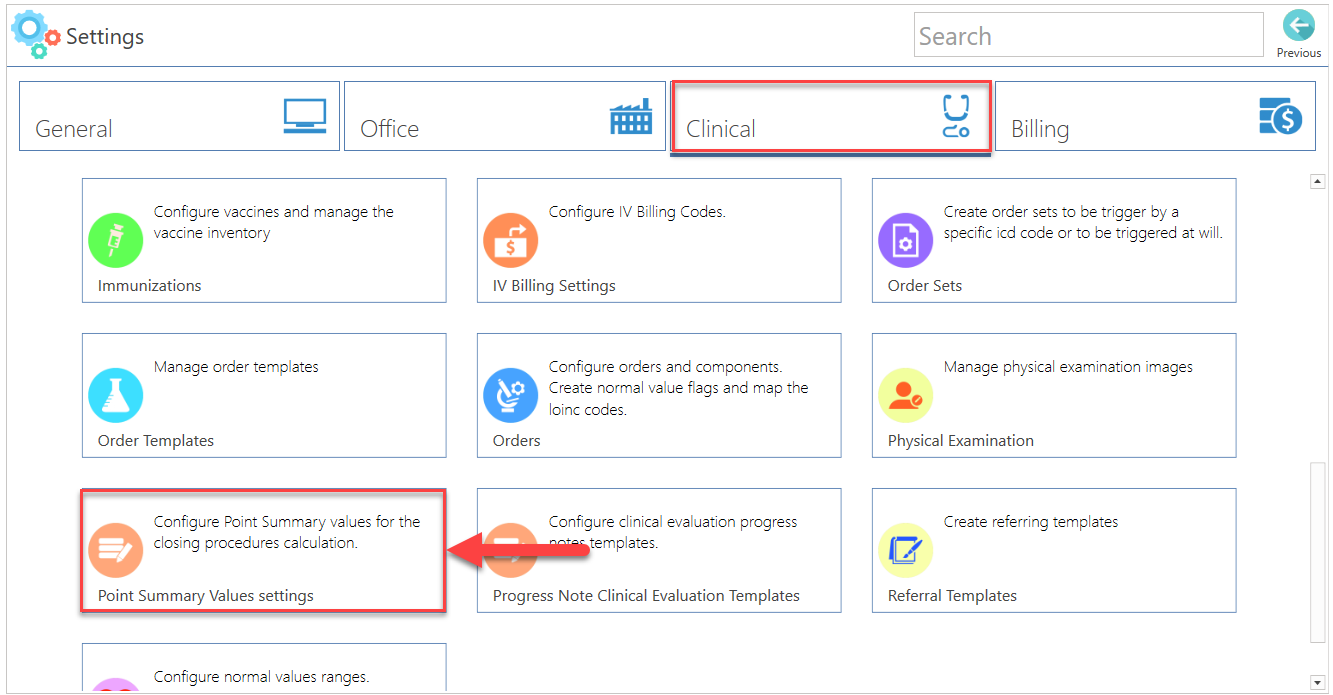
Task: Click 'Configure IV Billing Codes.' description
Action: [637, 212]
